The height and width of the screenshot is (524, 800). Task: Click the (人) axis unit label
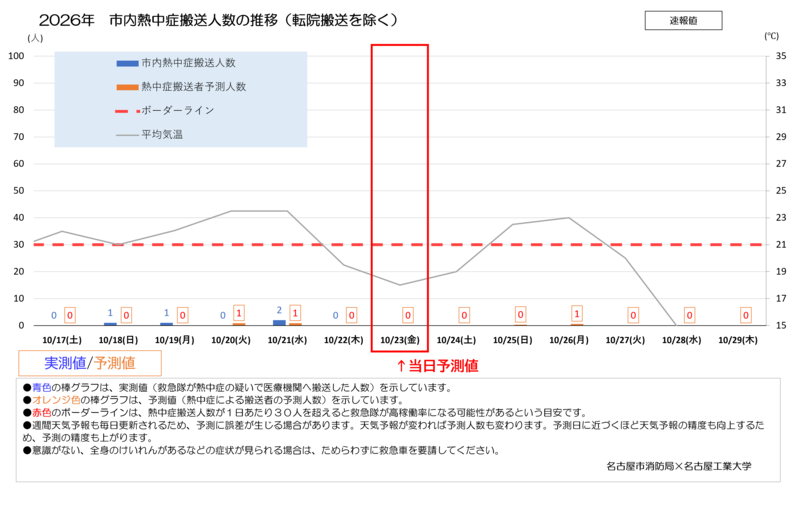[35, 38]
